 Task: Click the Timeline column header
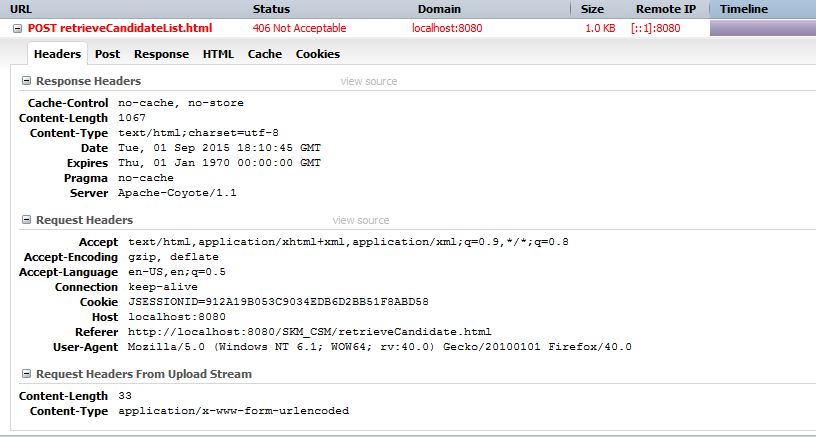pos(744,9)
